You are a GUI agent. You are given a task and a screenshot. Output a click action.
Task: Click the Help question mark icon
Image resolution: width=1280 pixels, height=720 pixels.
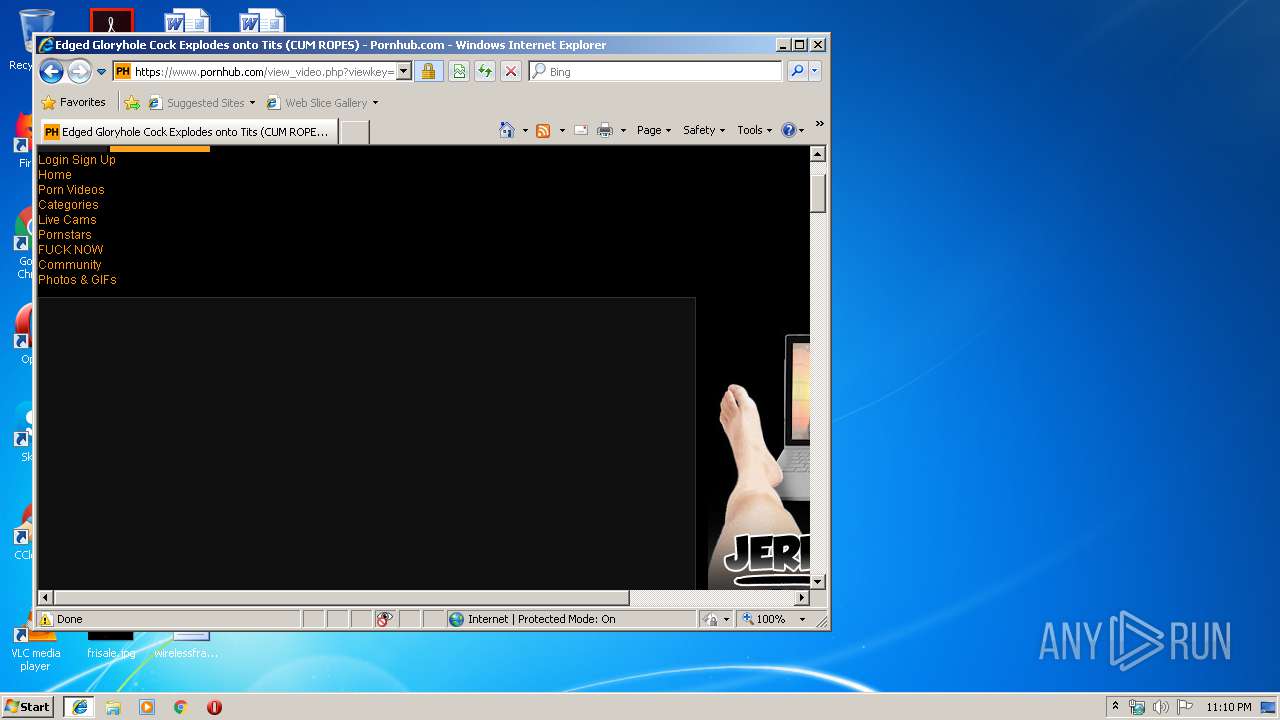788,130
